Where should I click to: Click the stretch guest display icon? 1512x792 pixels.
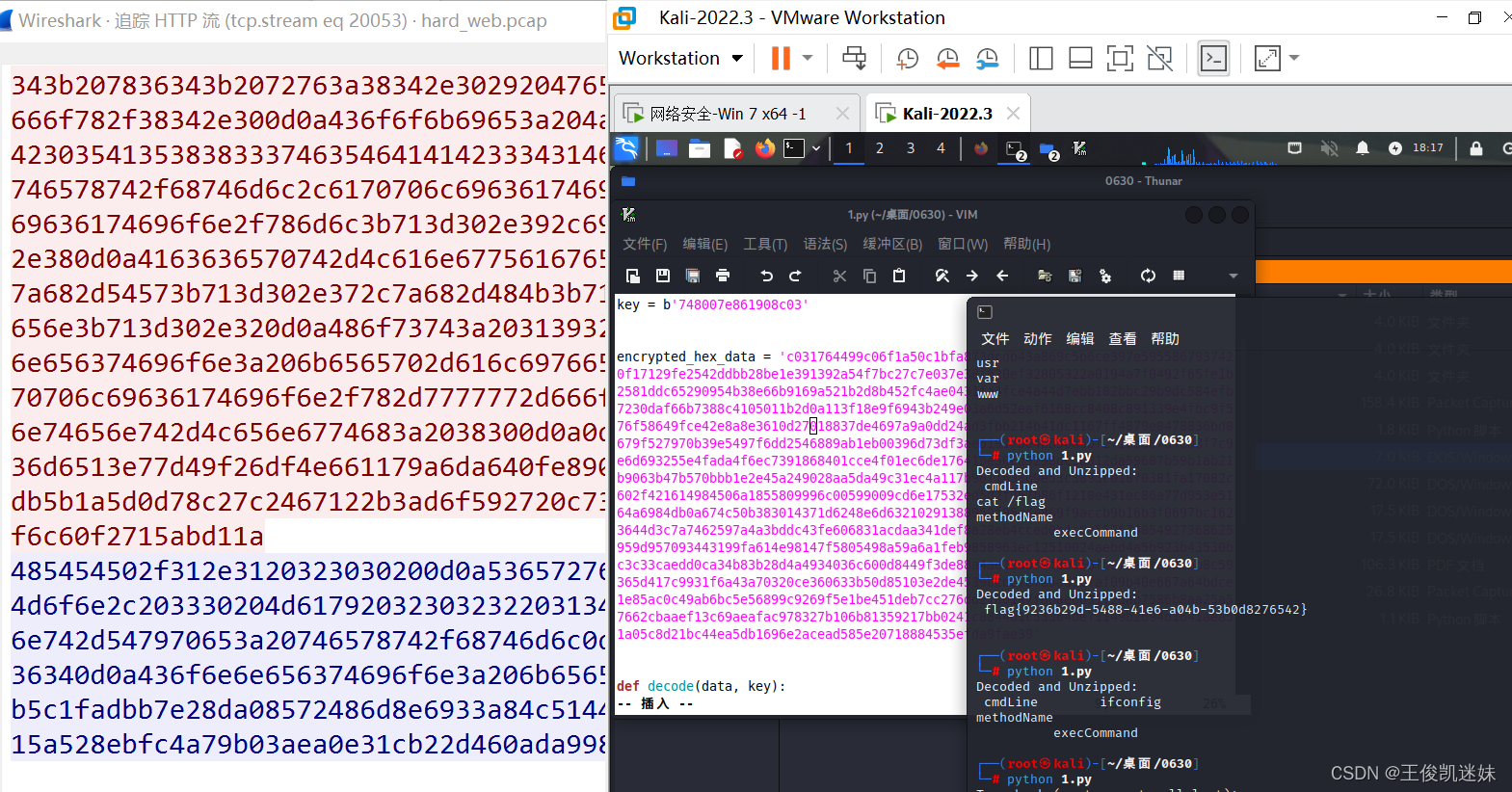click(x=1267, y=59)
